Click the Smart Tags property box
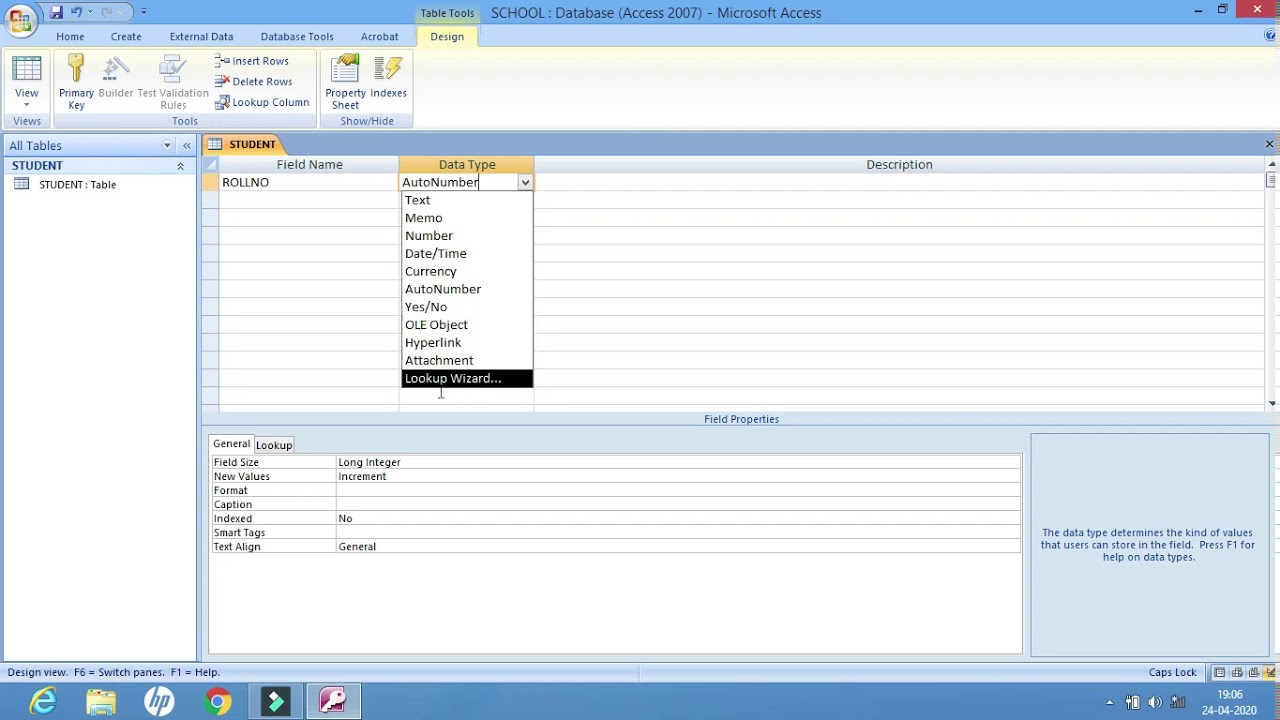Image resolution: width=1280 pixels, height=720 pixels. [678, 532]
